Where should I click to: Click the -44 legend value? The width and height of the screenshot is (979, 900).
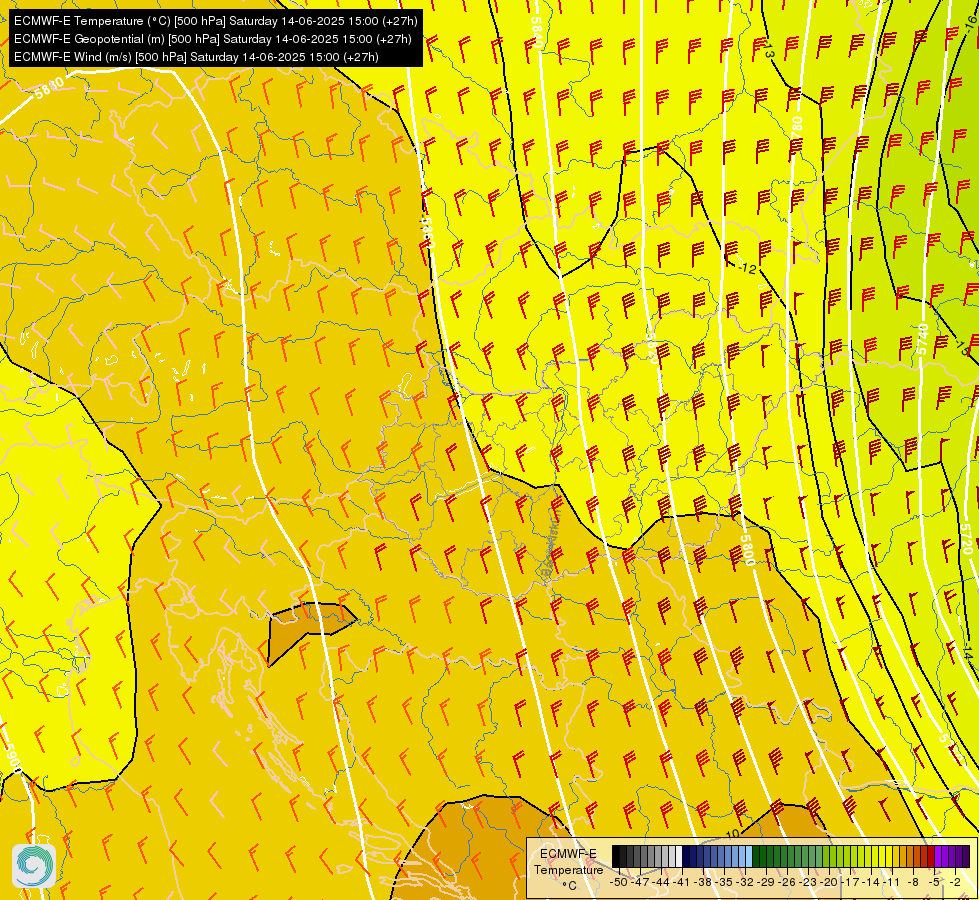(x=661, y=882)
